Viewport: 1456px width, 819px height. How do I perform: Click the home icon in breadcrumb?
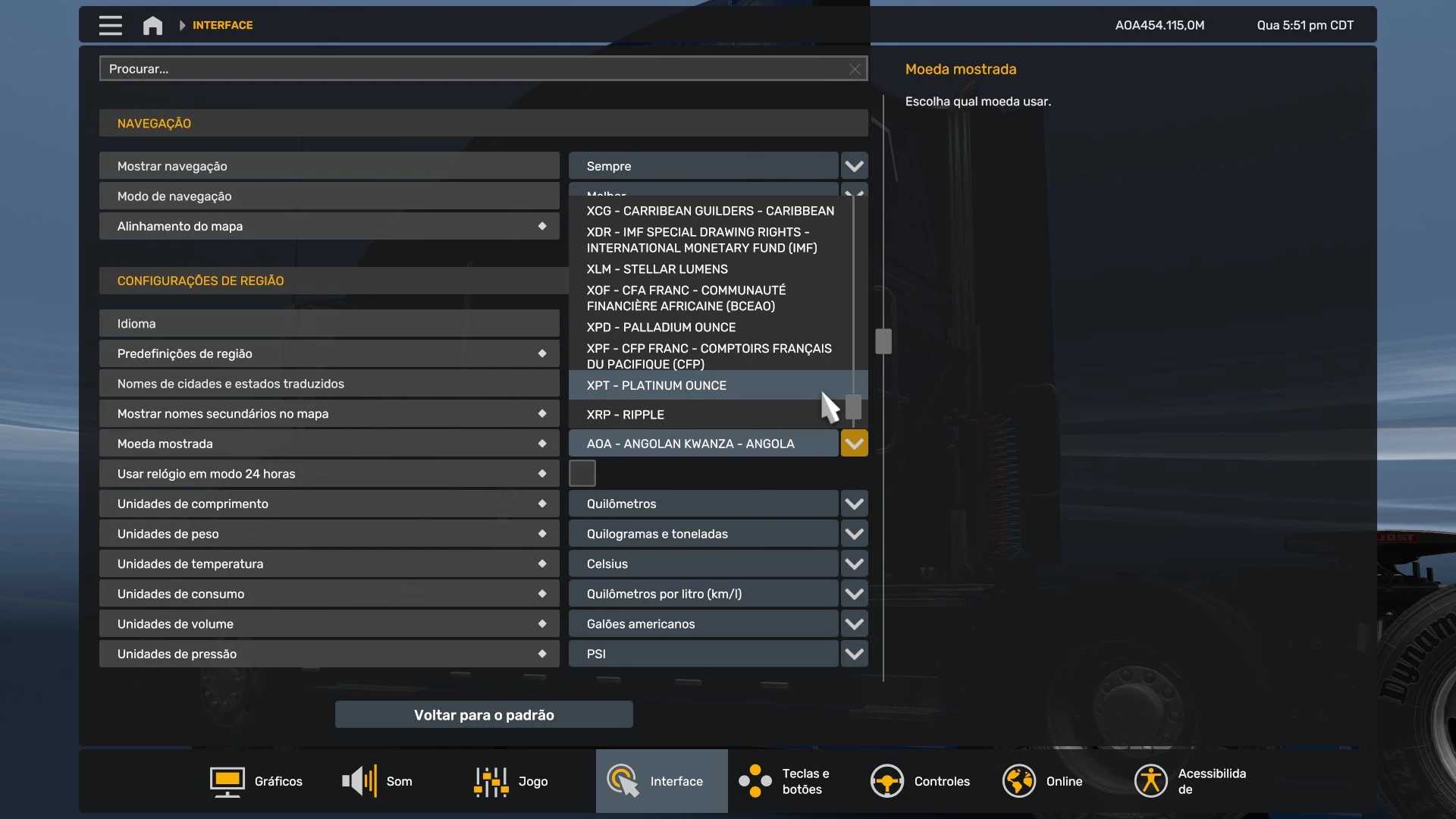click(152, 25)
